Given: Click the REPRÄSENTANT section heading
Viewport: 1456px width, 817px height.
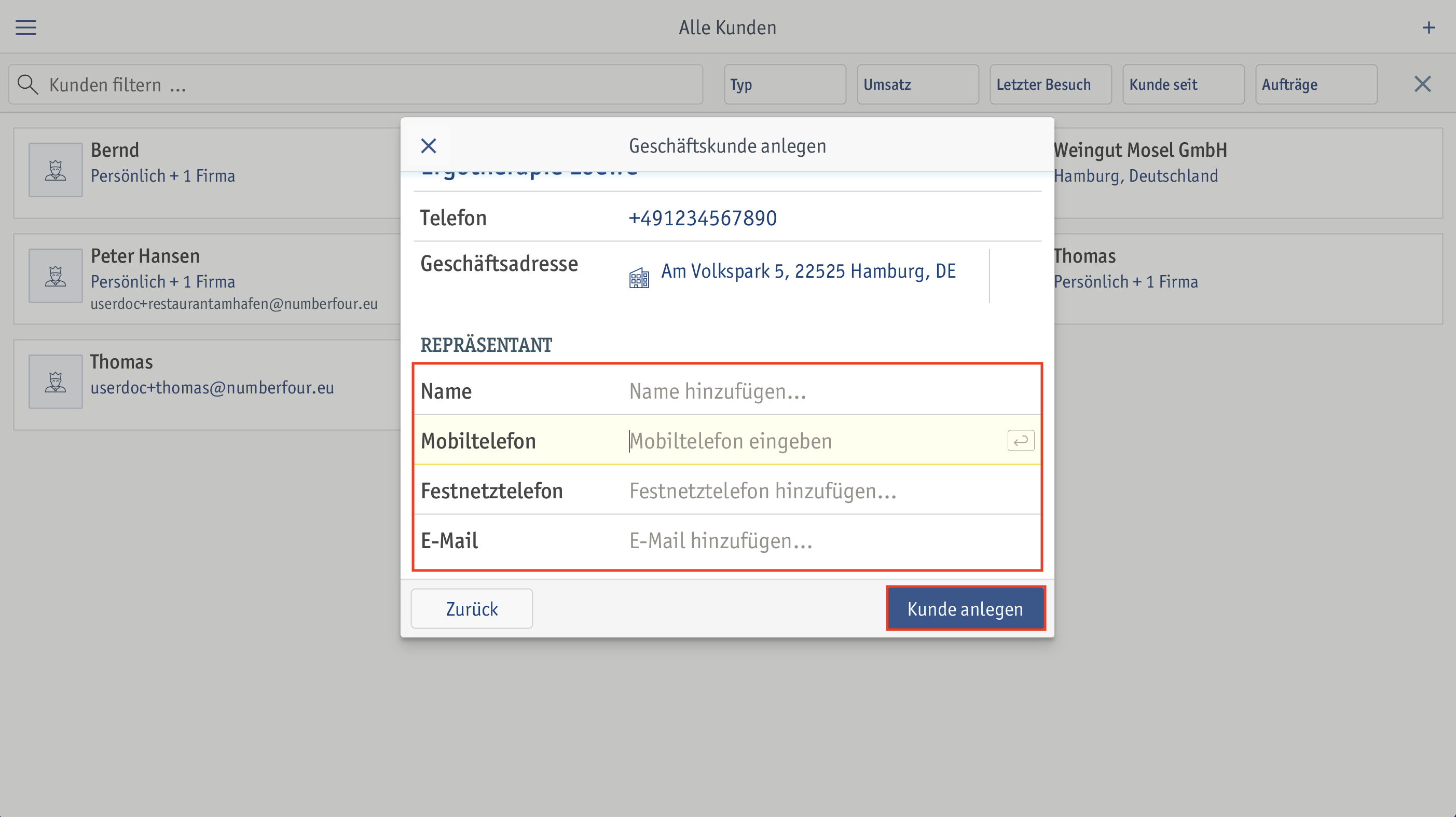Looking at the screenshot, I should 486,344.
